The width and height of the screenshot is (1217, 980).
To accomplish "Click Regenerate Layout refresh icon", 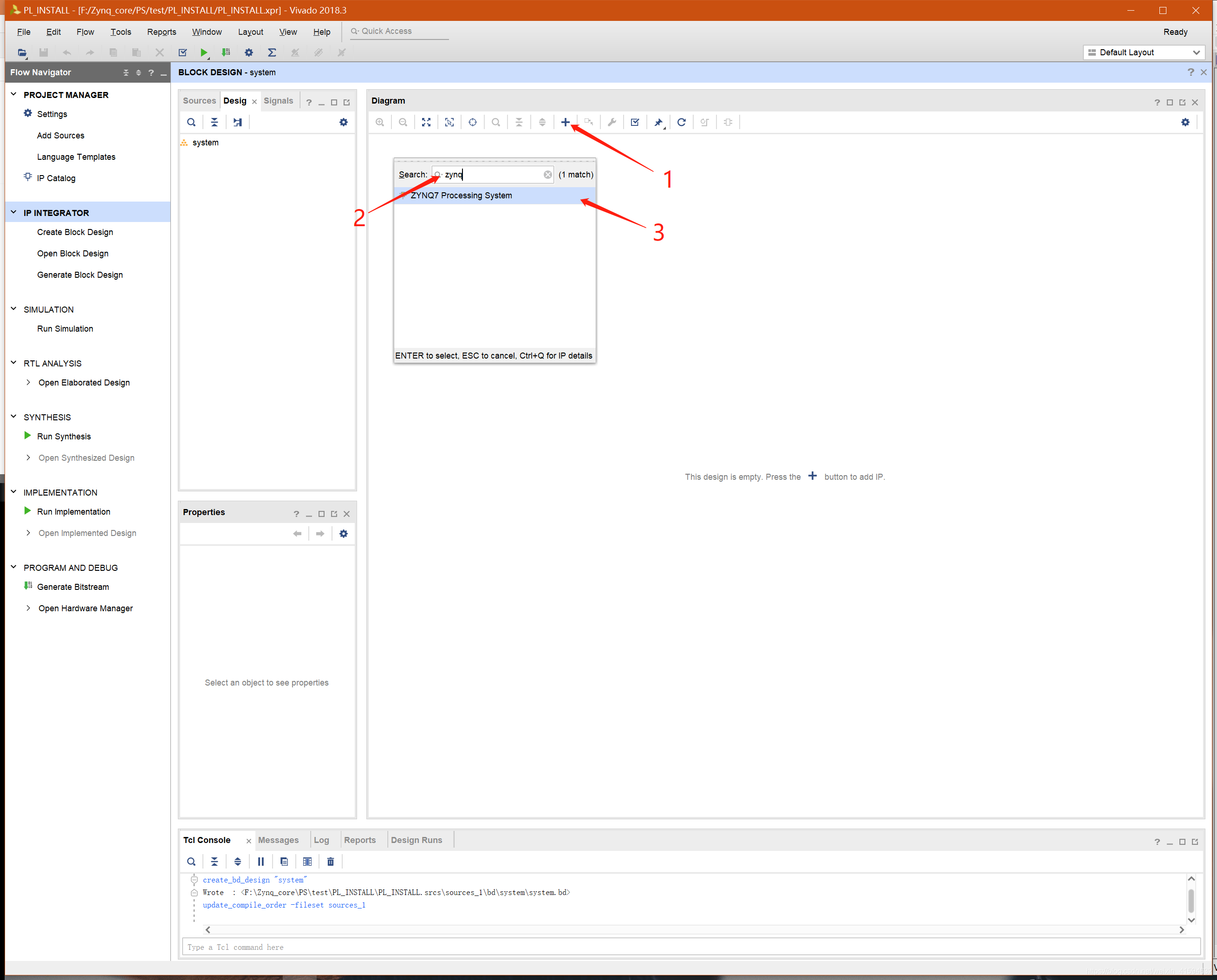I will click(x=681, y=122).
